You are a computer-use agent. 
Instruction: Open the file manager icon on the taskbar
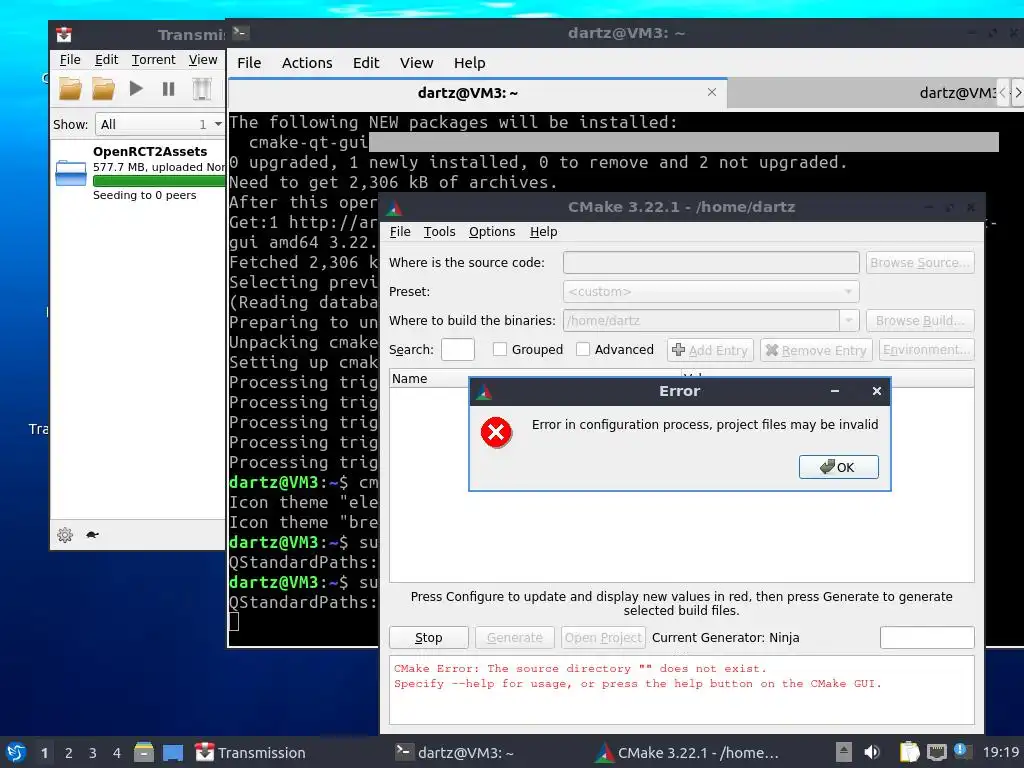point(144,752)
